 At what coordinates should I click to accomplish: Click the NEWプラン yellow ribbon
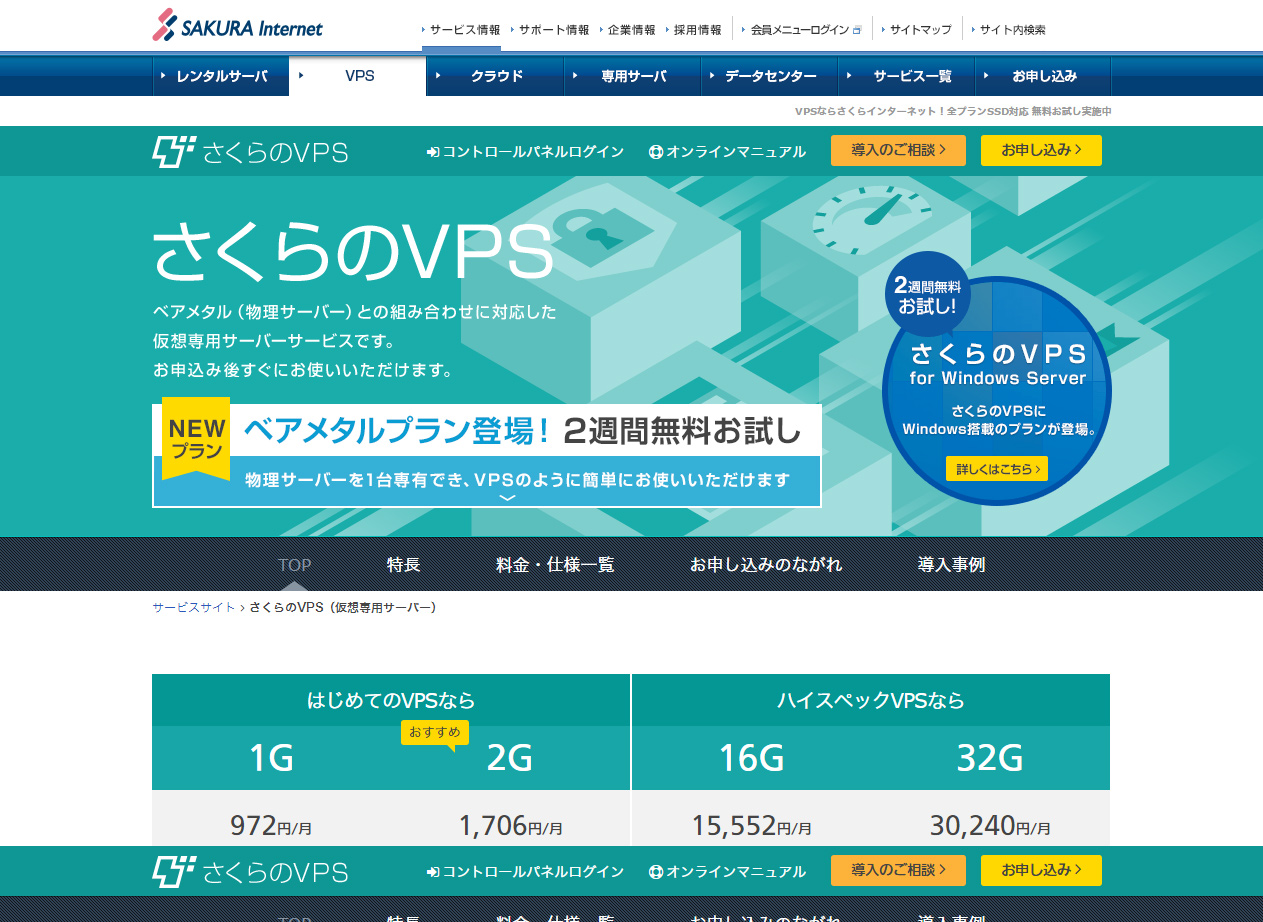[196, 438]
